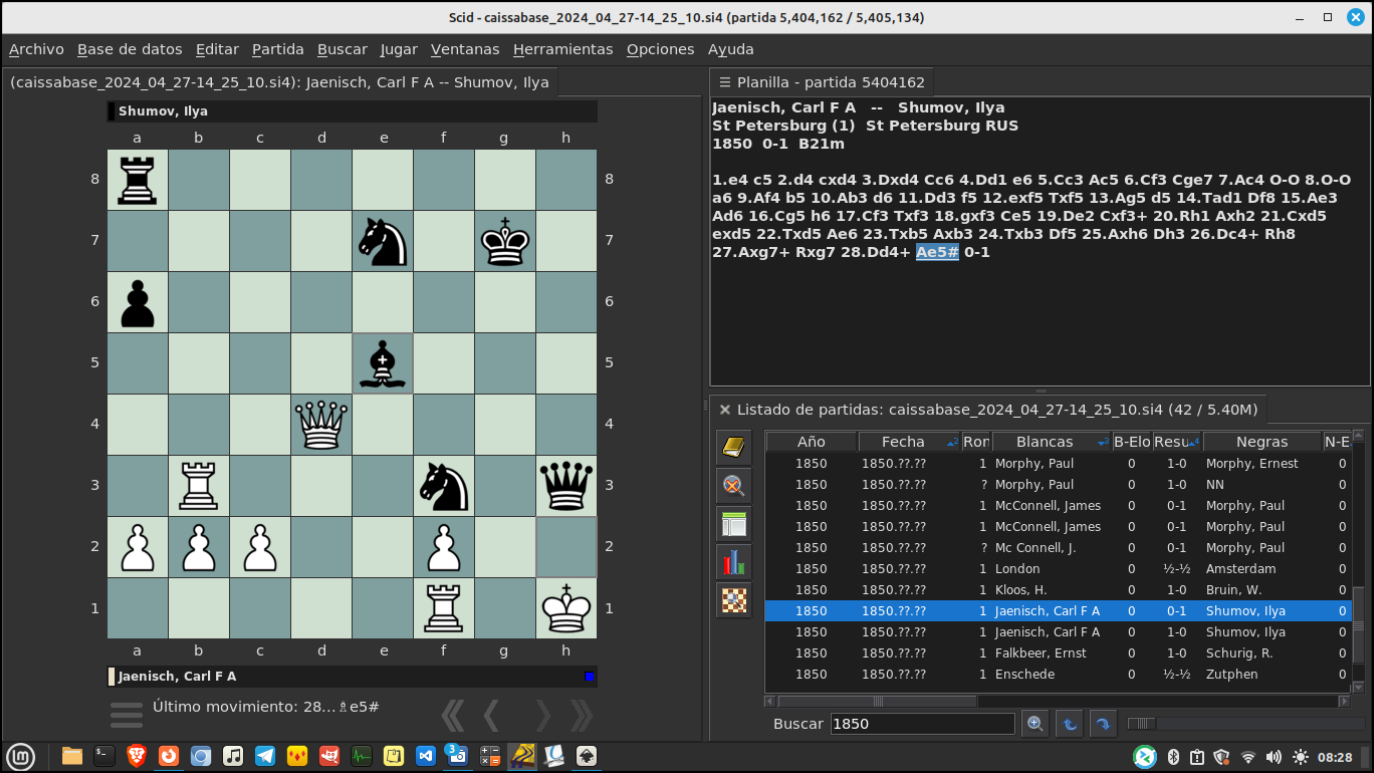Select game Mc Connell, J. vs Morphy, Paul

click(1058, 548)
